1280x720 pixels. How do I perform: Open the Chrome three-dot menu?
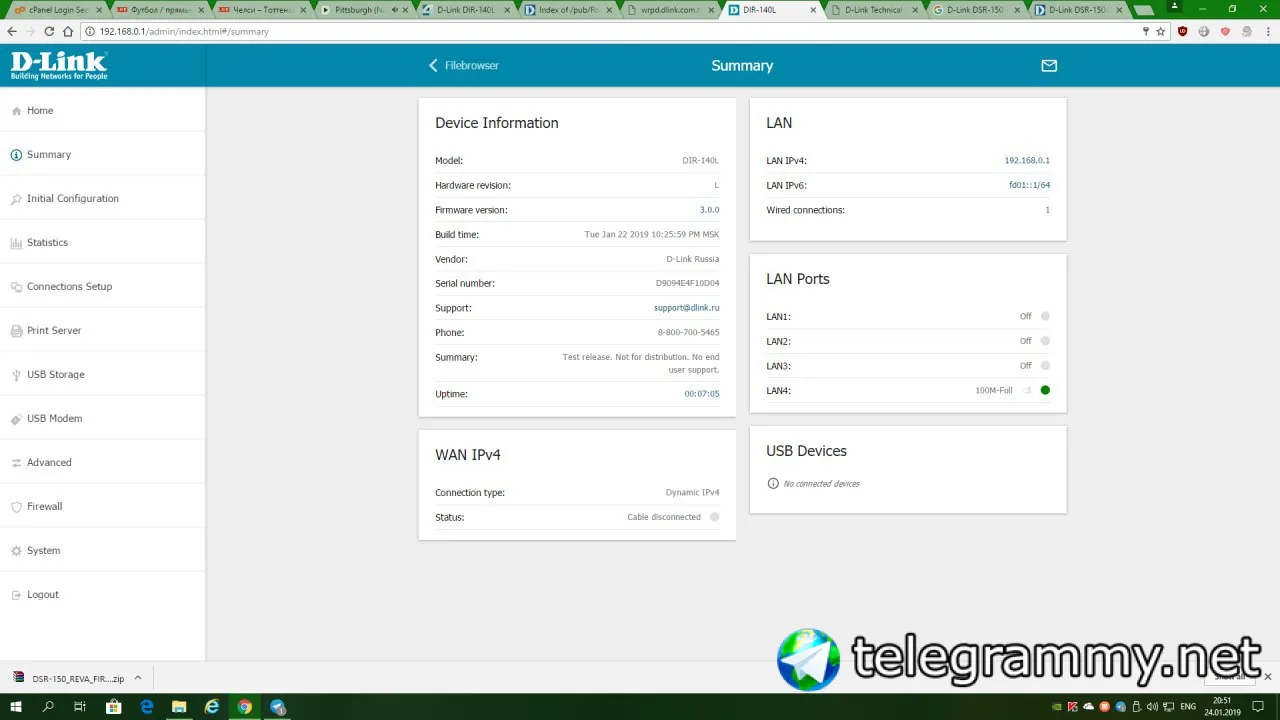(1267, 32)
